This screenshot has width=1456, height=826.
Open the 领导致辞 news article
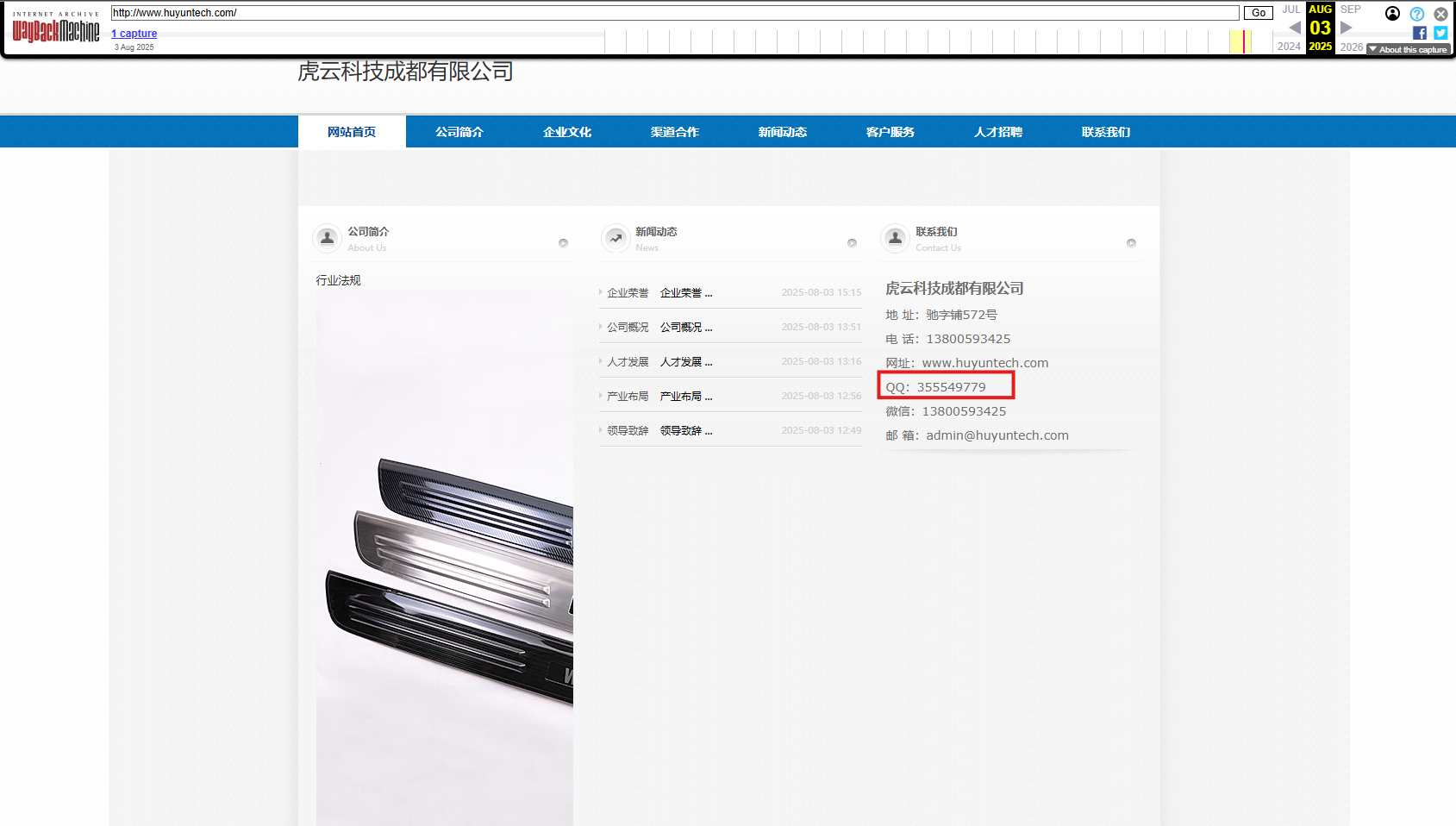click(685, 431)
